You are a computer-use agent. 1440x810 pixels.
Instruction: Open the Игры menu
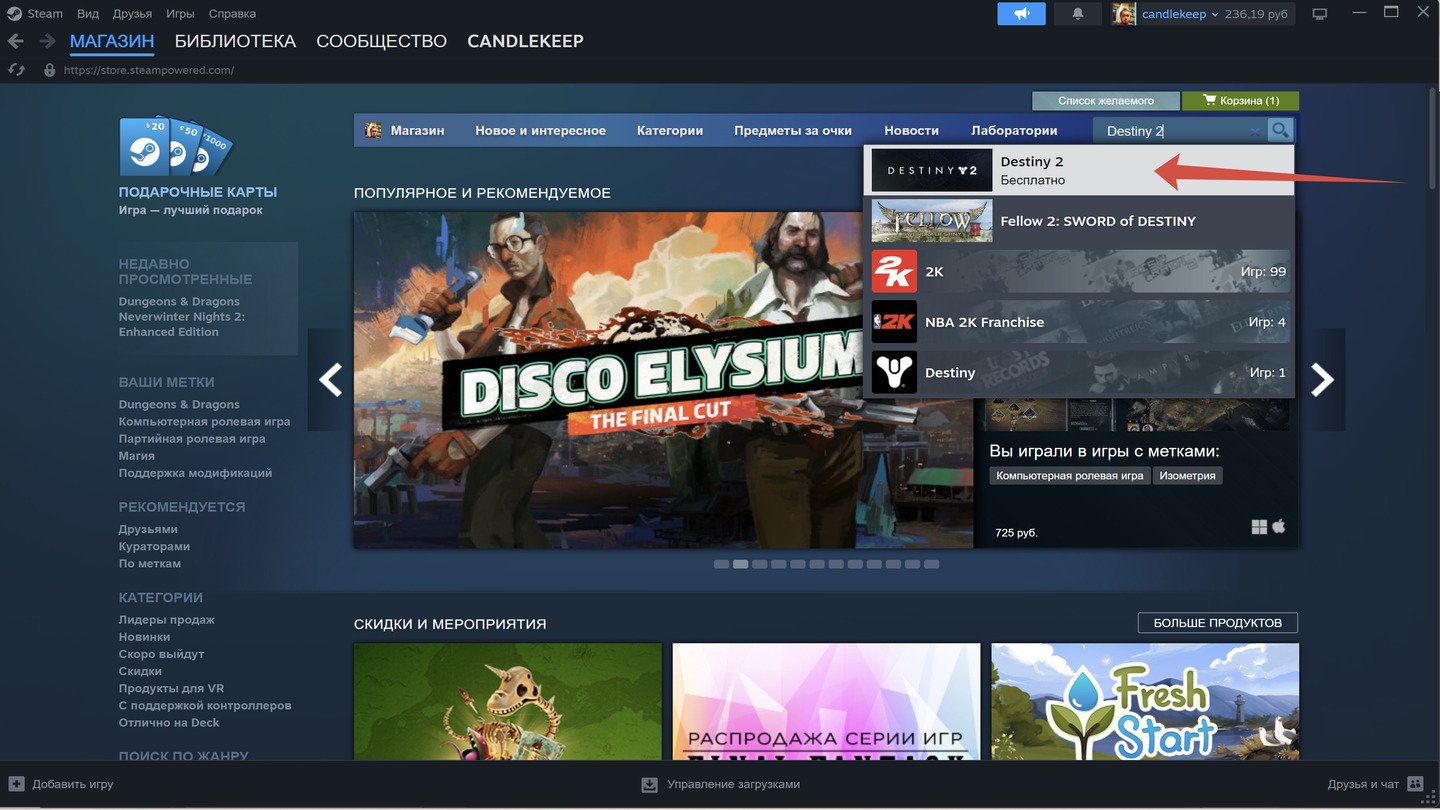pyautogui.click(x=180, y=14)
